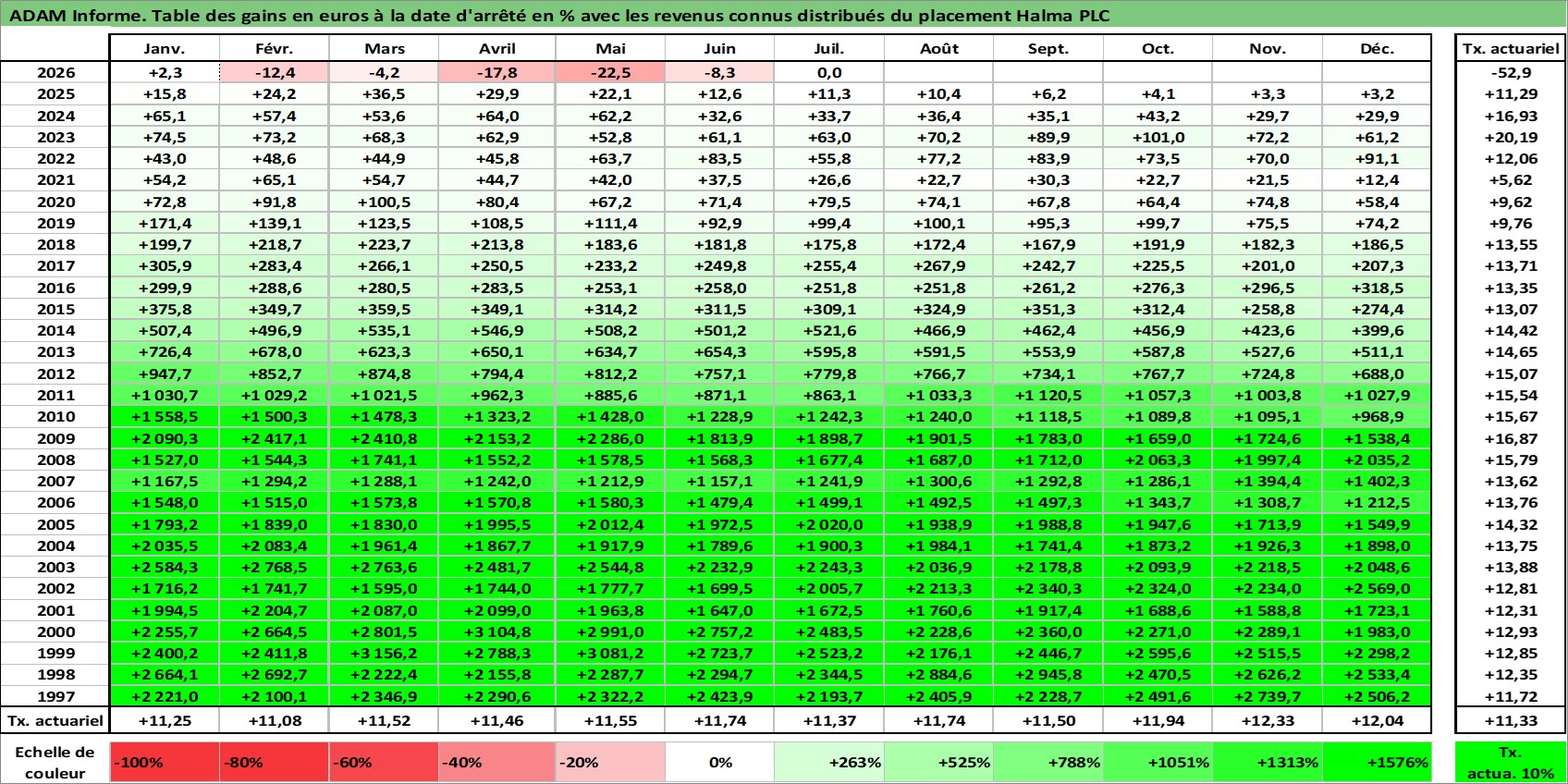Select the +101,0 cell for Oct. 2023
Viewport: 1568px width, 784px height.
(1158, 138)
